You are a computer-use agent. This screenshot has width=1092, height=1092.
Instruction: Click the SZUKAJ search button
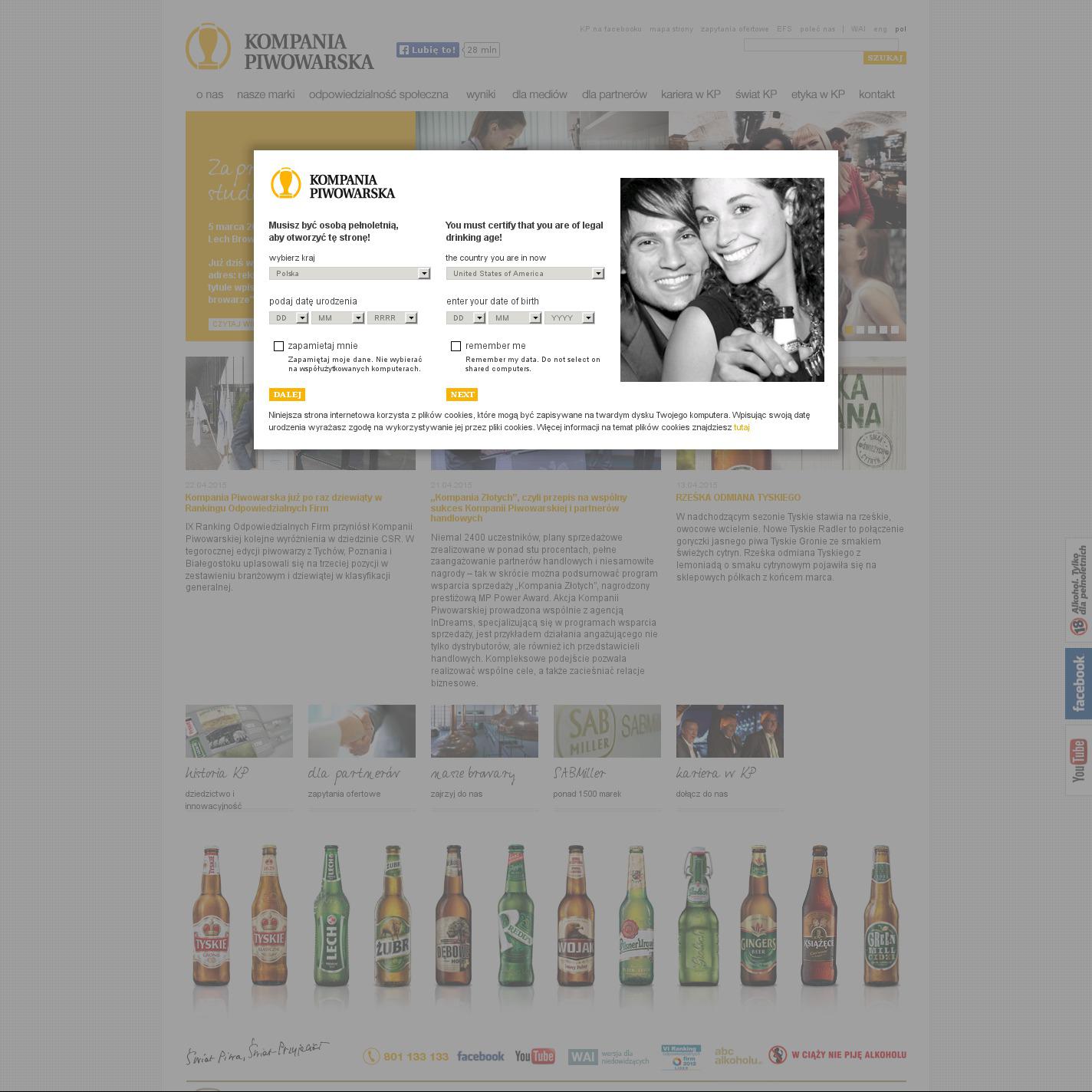click(885, 58)
